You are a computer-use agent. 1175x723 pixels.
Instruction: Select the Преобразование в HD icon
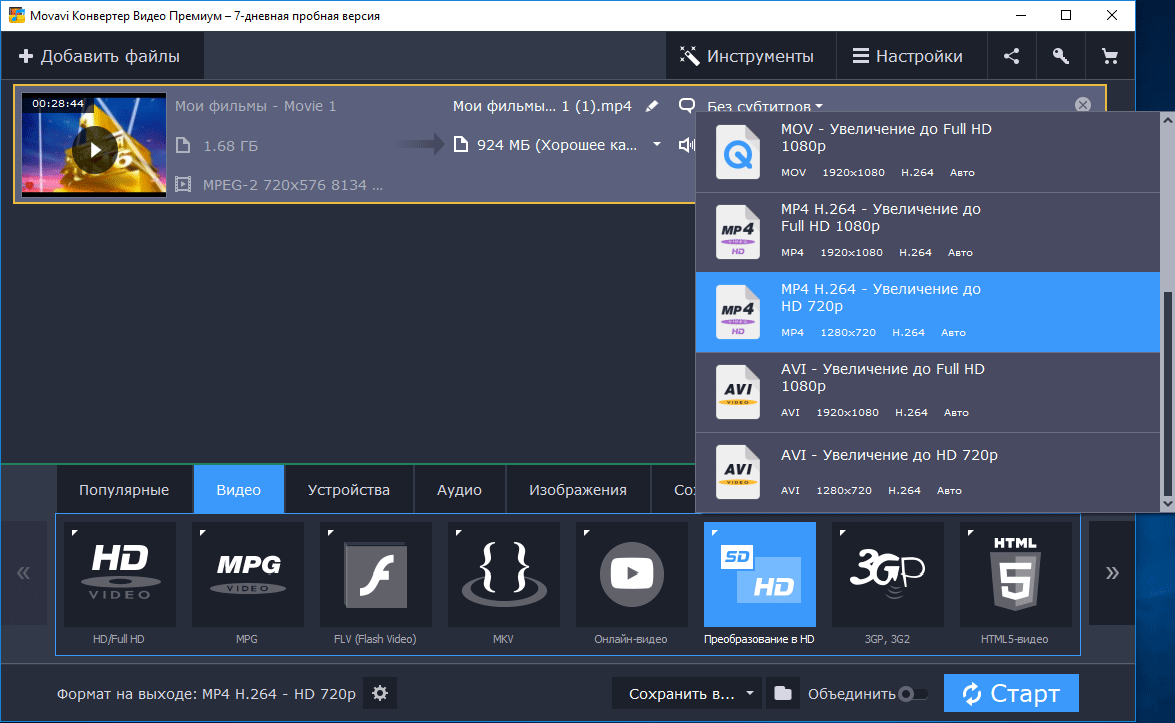point(760,575)
